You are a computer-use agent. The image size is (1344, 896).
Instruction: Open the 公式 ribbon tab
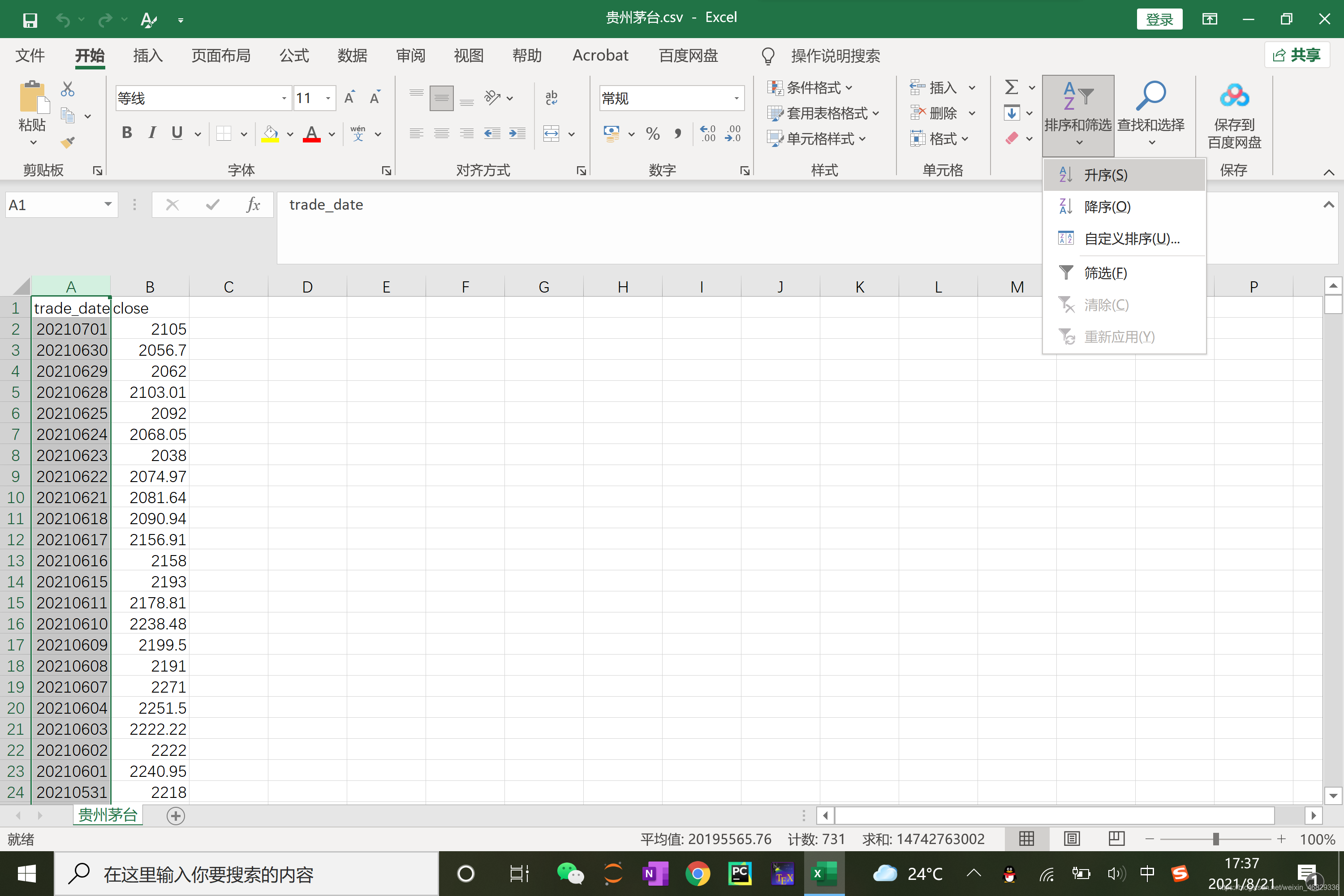294,56
